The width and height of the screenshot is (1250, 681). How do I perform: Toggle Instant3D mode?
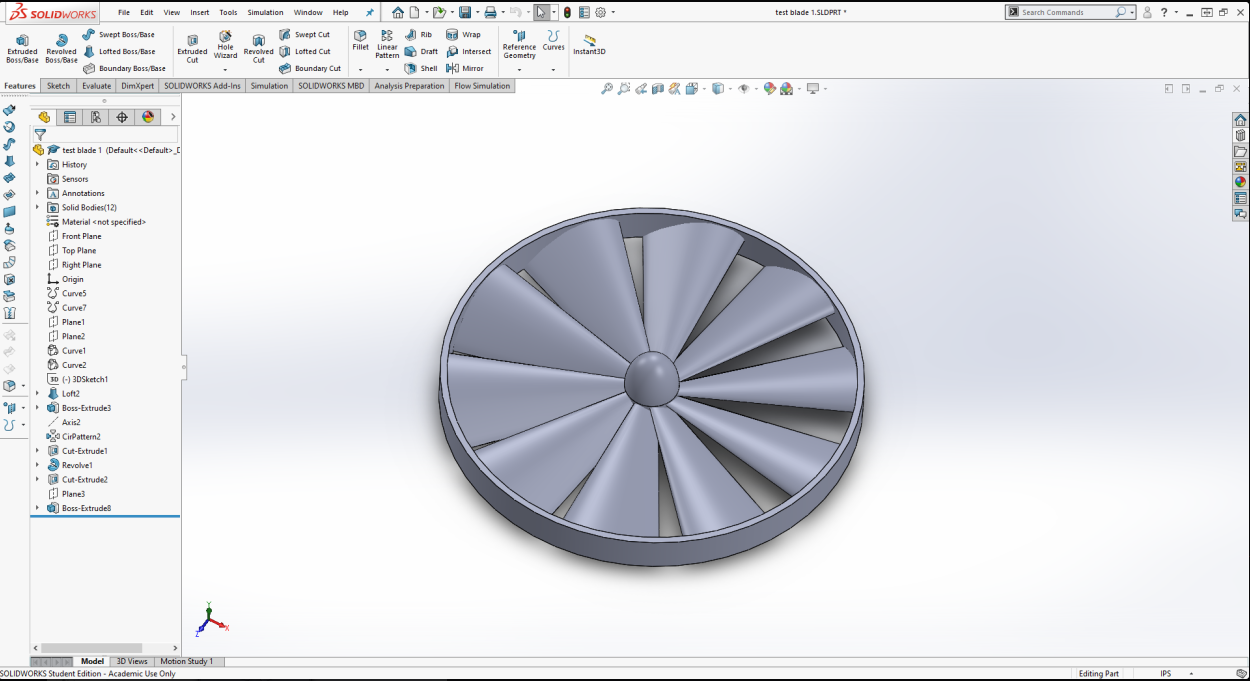click(589, 45)
